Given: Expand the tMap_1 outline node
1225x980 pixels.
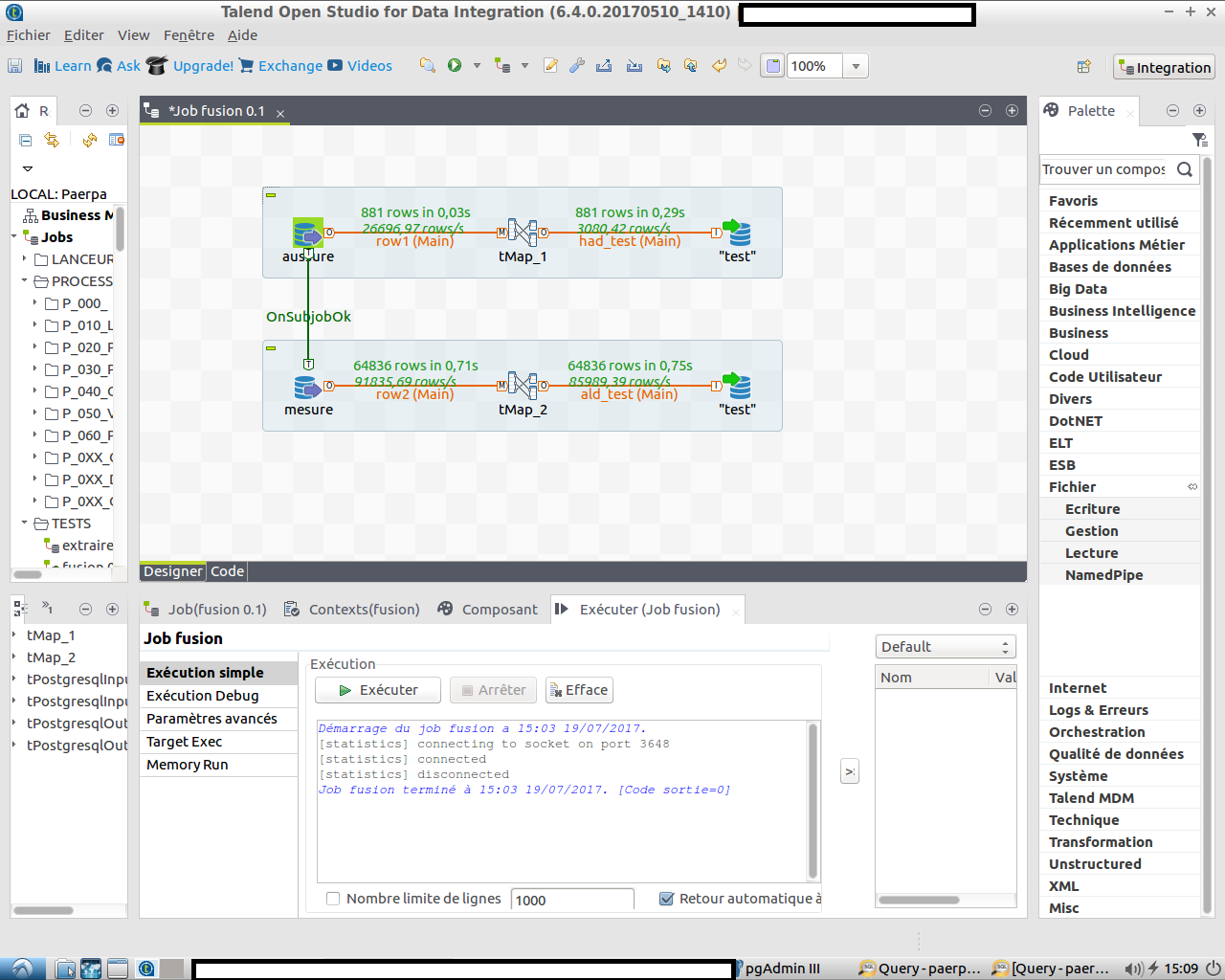Looking at the screenshot, I should [x=14, y=635].
